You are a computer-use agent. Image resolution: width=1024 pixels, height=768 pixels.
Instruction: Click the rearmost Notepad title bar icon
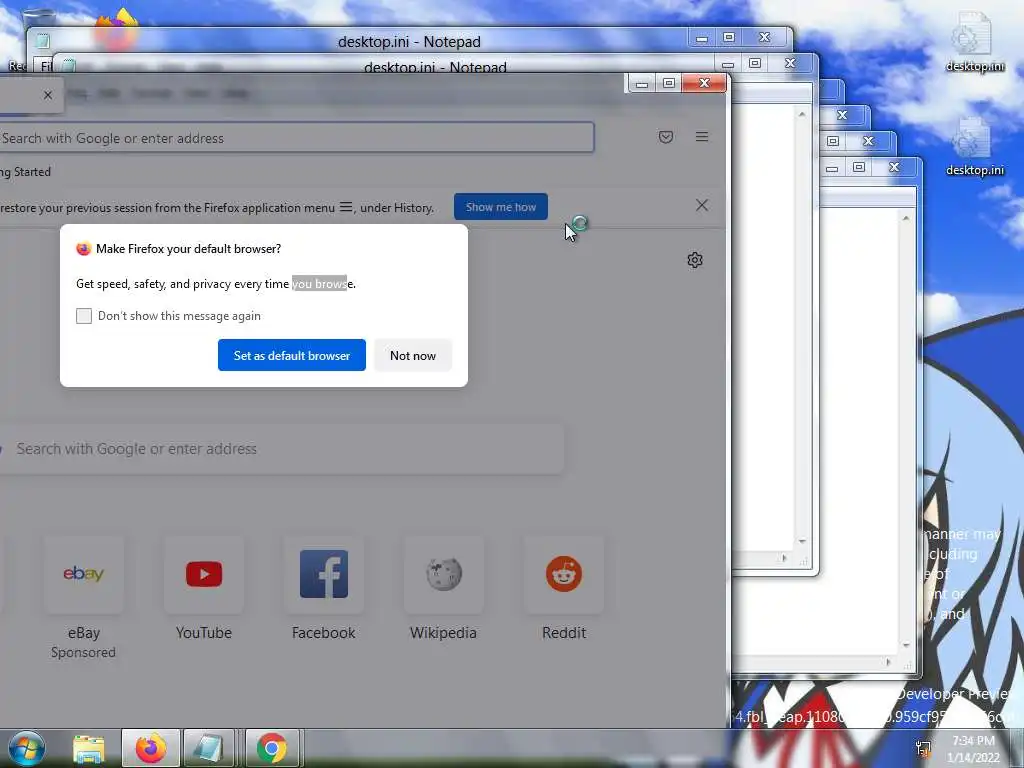pyautogui.click(x=42, y=41)
